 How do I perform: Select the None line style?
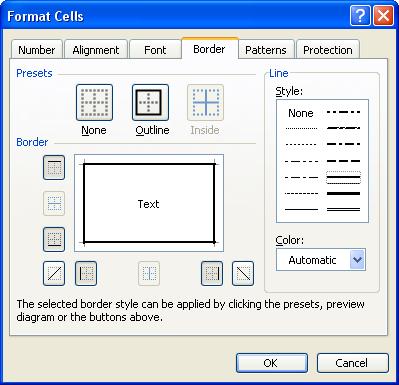(x=301, y=113)
